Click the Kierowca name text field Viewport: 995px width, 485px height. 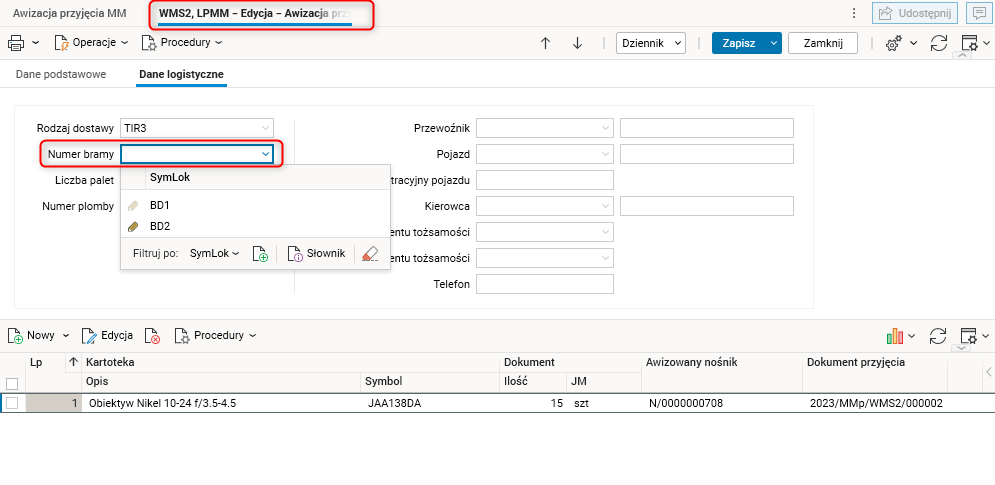tap(707, 206)
